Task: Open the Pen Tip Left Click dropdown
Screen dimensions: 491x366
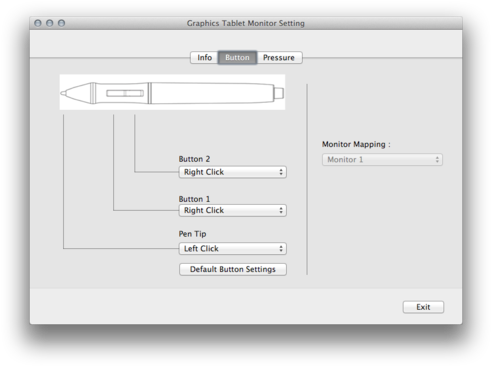Action: pyautogui.click(x=233, y=249)
